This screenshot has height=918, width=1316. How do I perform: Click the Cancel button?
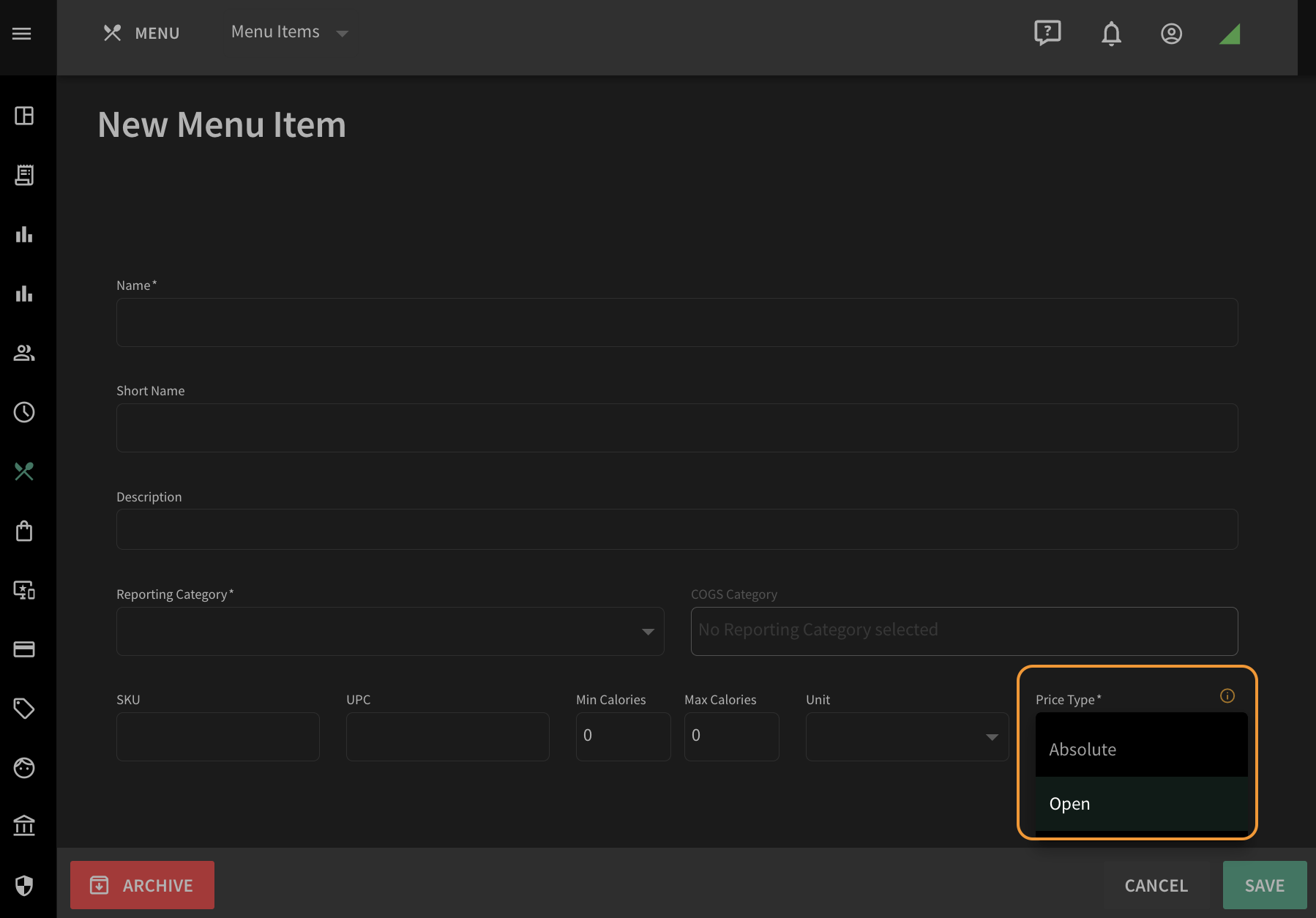[1156, 885]
